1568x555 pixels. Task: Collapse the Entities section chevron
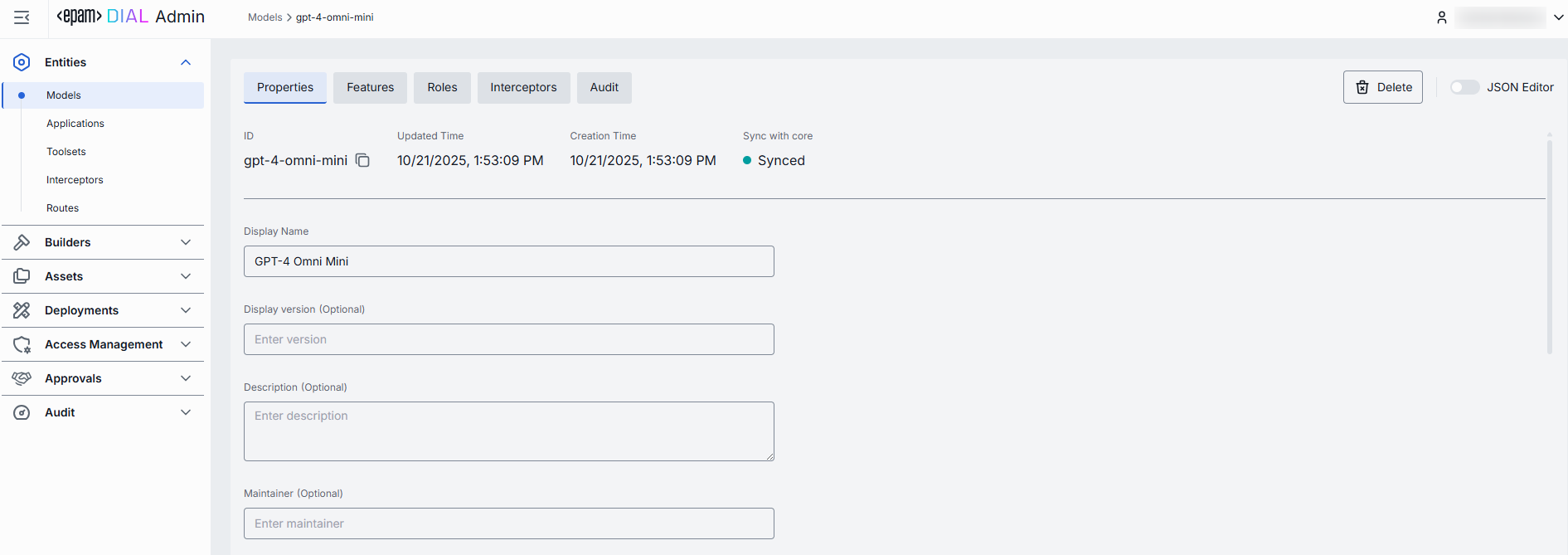(186, 62)
